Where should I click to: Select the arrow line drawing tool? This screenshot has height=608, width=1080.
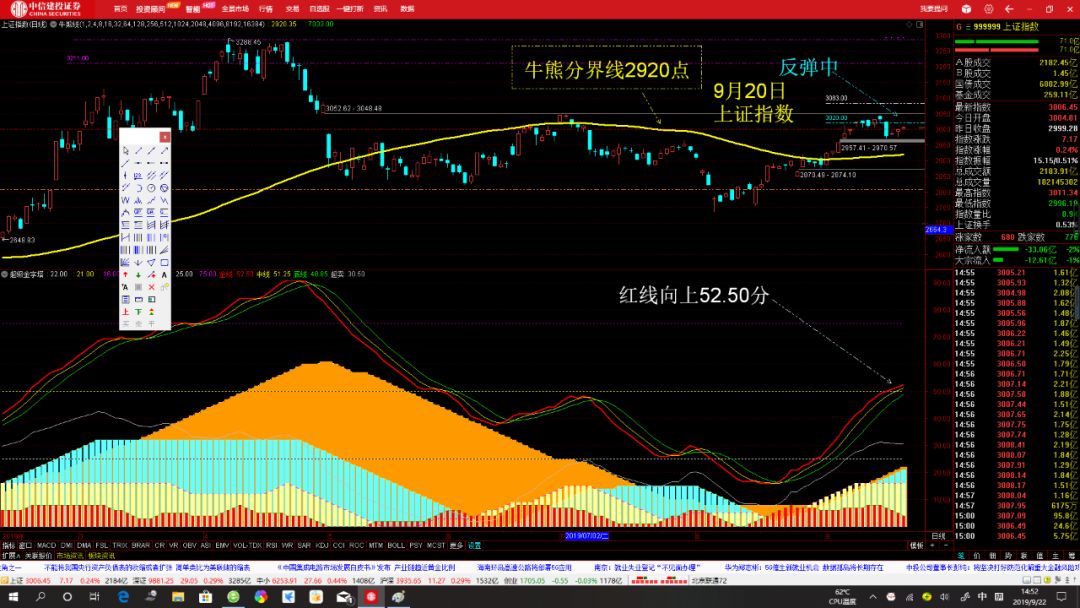[x=165, y=150]
